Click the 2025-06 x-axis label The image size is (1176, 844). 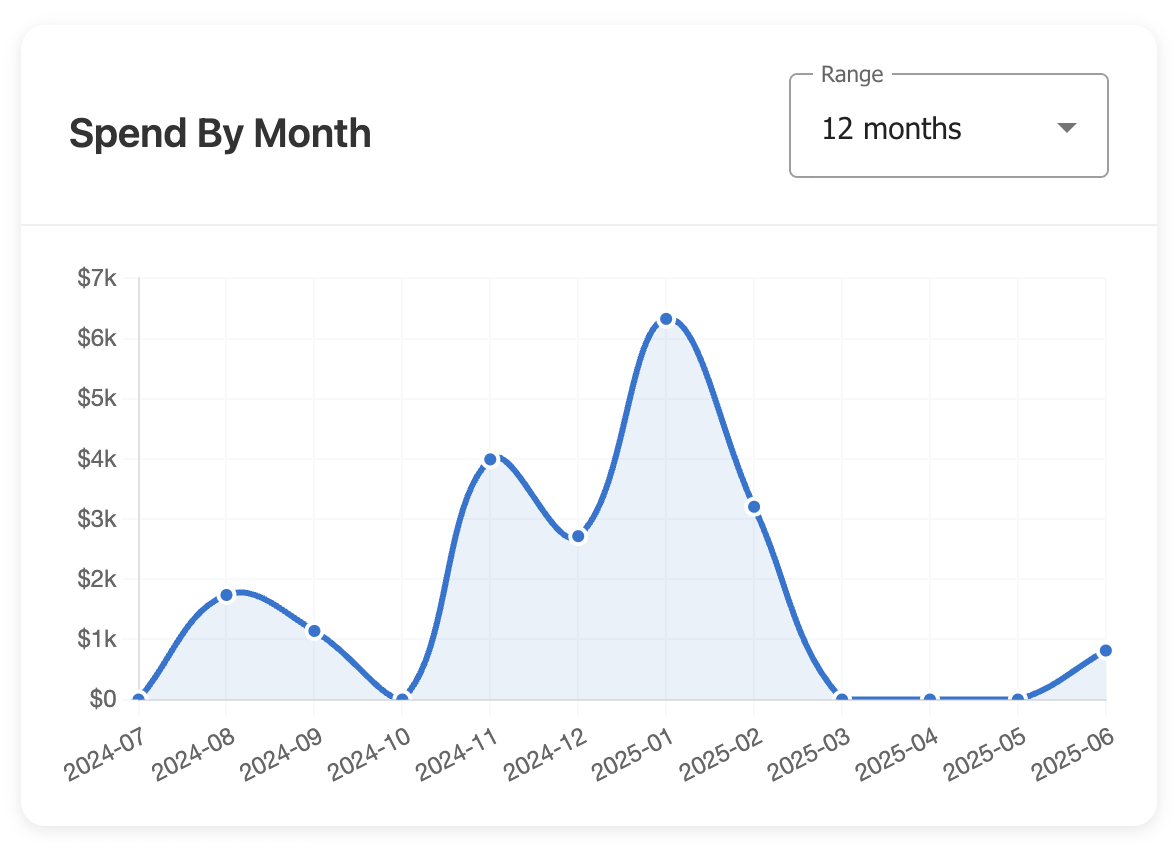pos(1073,755)
